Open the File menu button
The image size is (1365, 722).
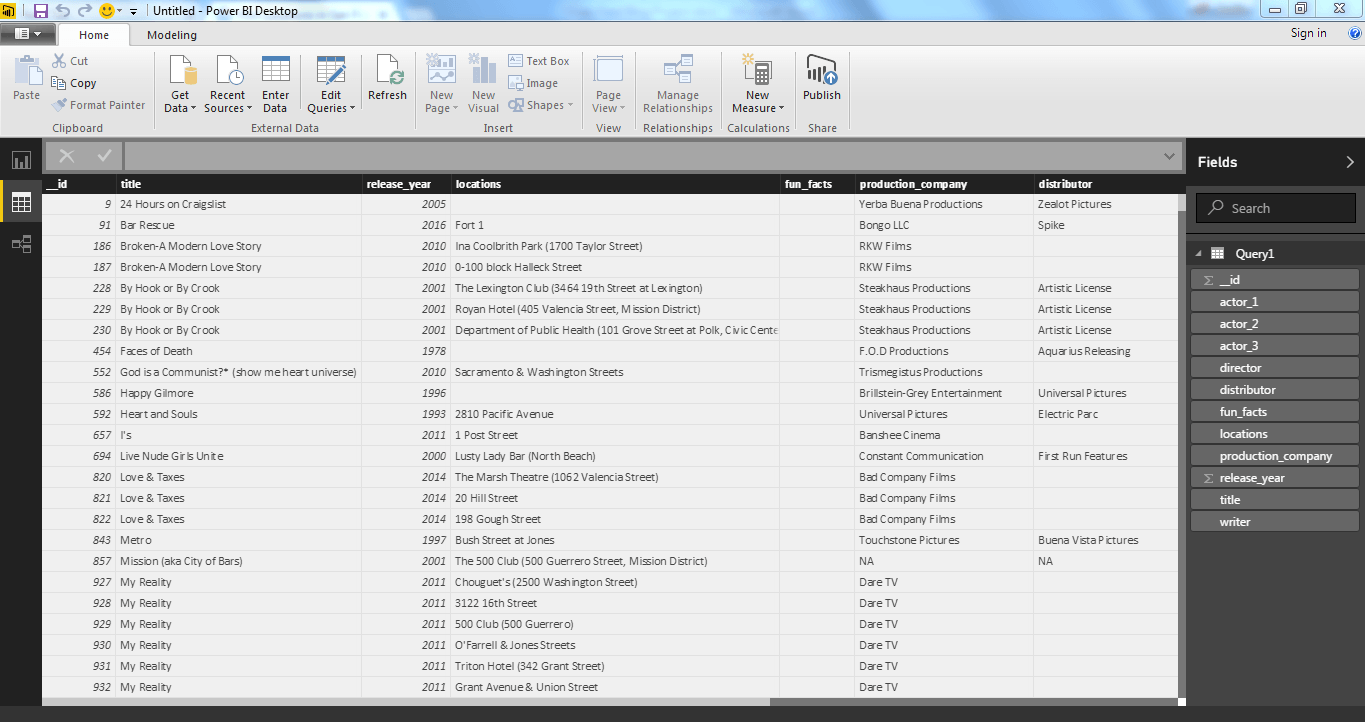coord(27,34)
